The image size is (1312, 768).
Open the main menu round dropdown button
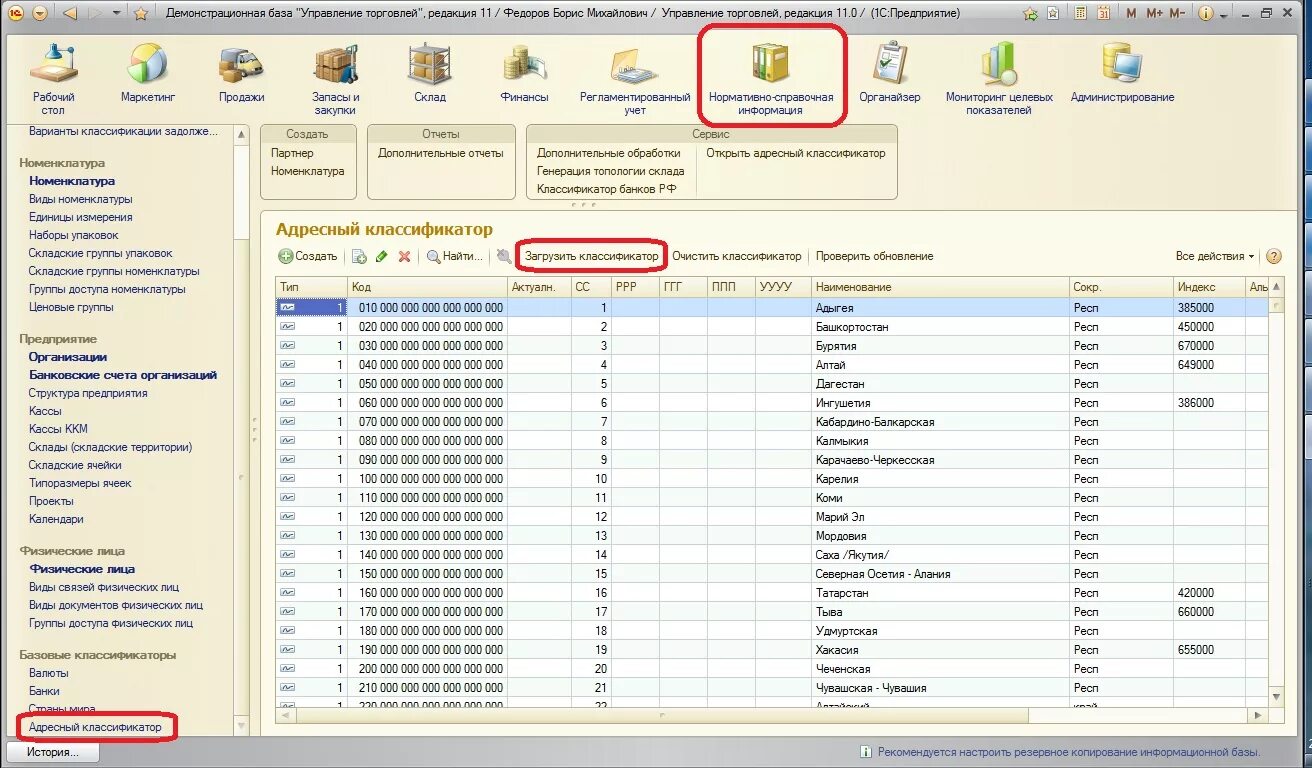pyautogui.click(x=39, y=13)
